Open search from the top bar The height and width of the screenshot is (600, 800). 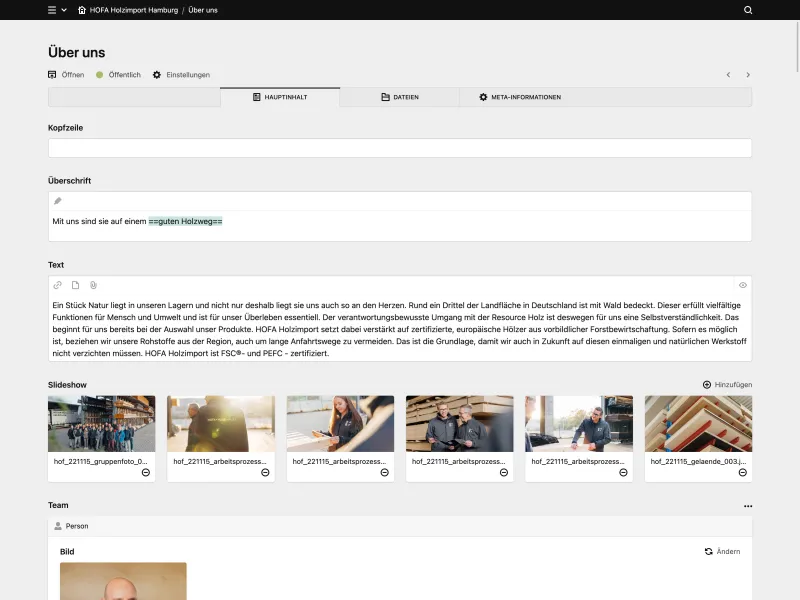pyautogui.click(x=747, y=10)
